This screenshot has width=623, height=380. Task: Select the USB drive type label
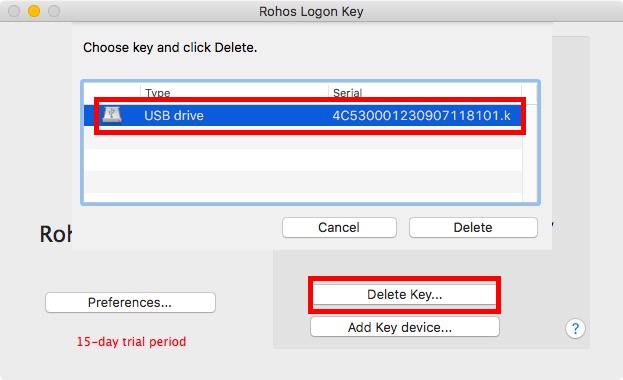click(174, 115)
